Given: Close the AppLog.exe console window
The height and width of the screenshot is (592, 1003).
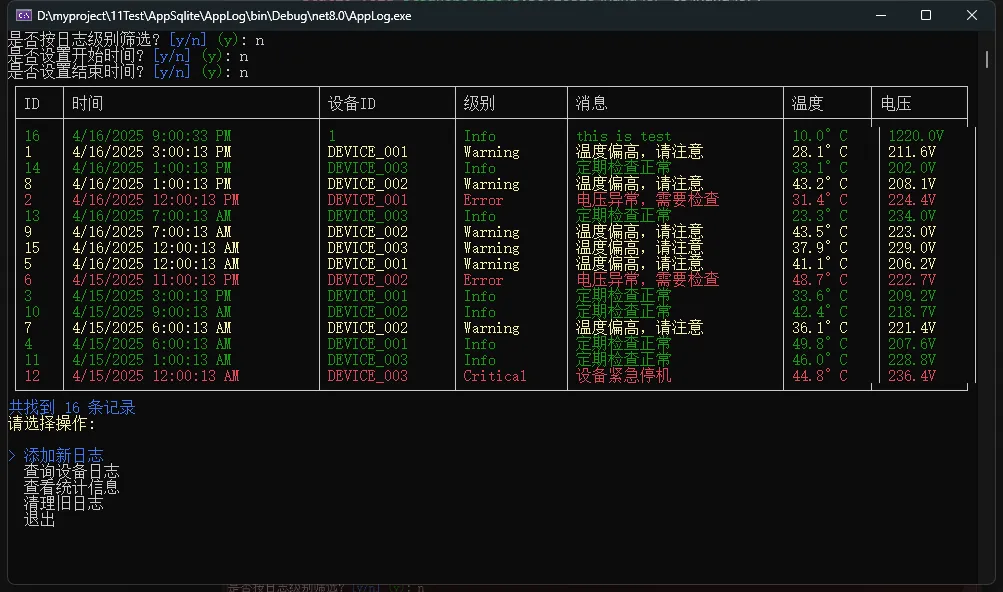Looking at the screenshot, I should point(972,16).
